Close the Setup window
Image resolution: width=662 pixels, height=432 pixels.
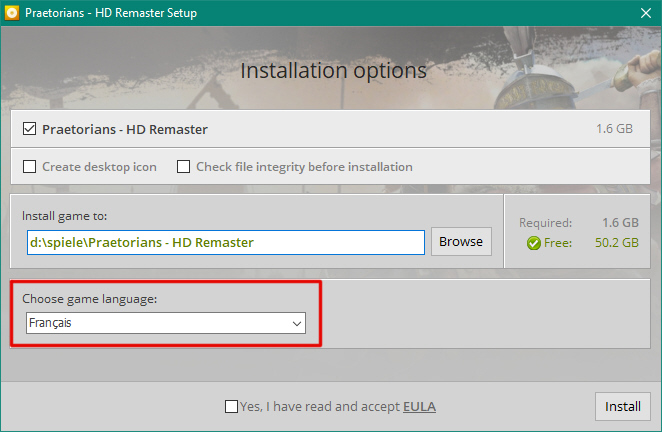point(646,13)
